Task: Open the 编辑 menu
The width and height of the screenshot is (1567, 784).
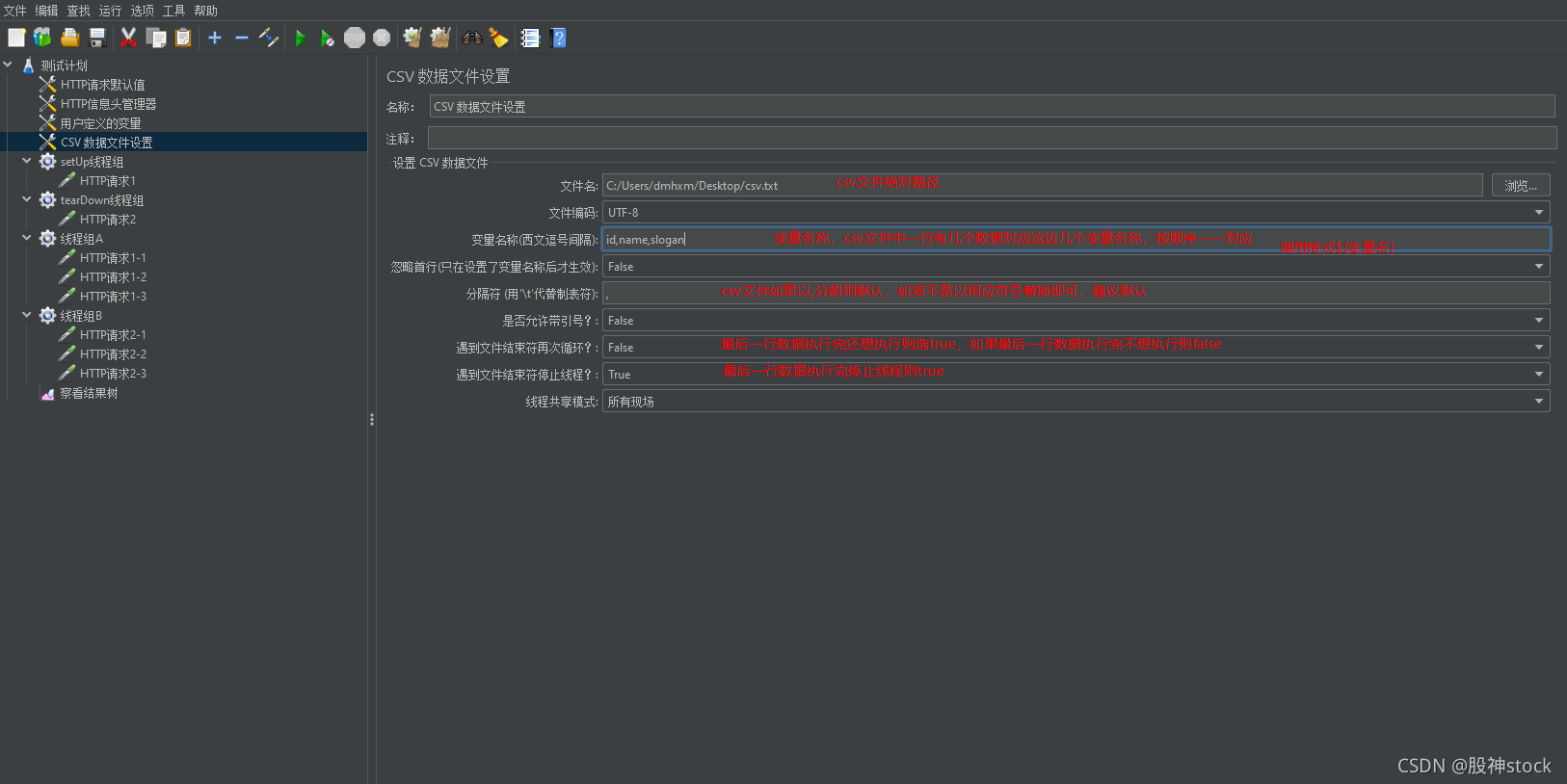Action: point(47,11)
